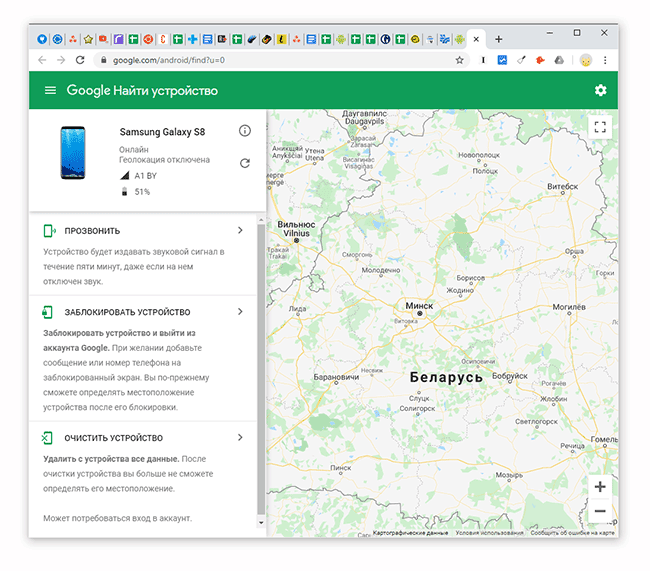Go back to the previous page
650x571 pixels.
pyautogui.click(x=42, y=60)
